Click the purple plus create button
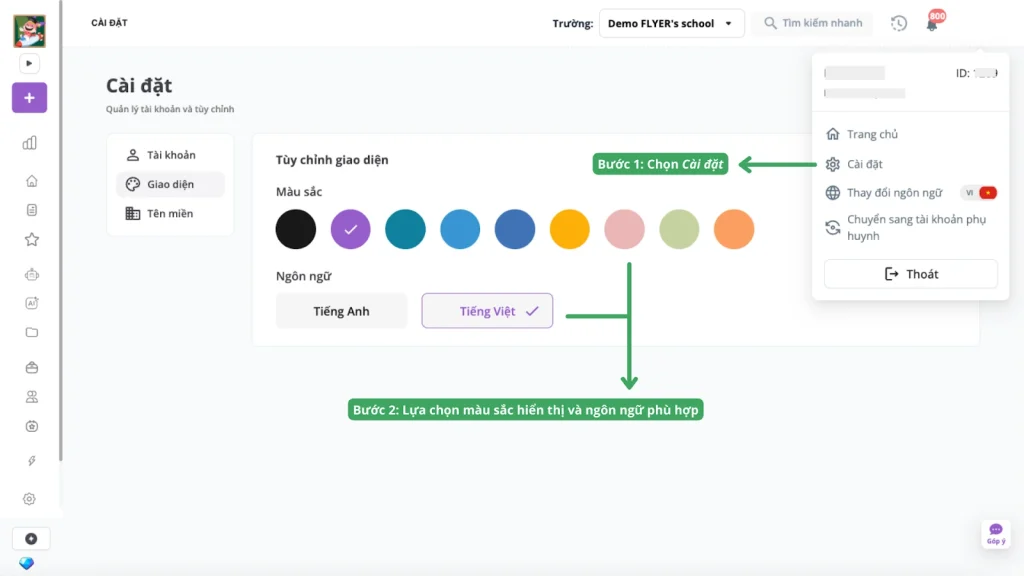Viewport: 1024px width, 576px height. point(29,98)
